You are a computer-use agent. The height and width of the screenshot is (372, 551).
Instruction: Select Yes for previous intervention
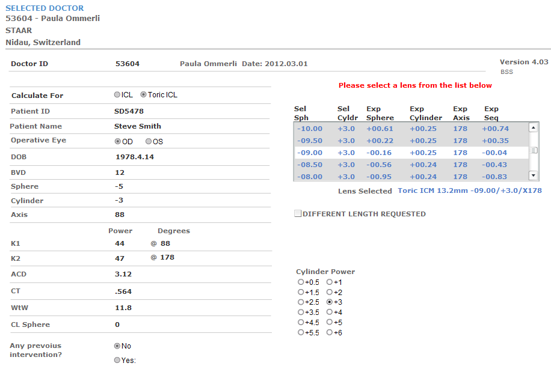click(x=117, y=360)
